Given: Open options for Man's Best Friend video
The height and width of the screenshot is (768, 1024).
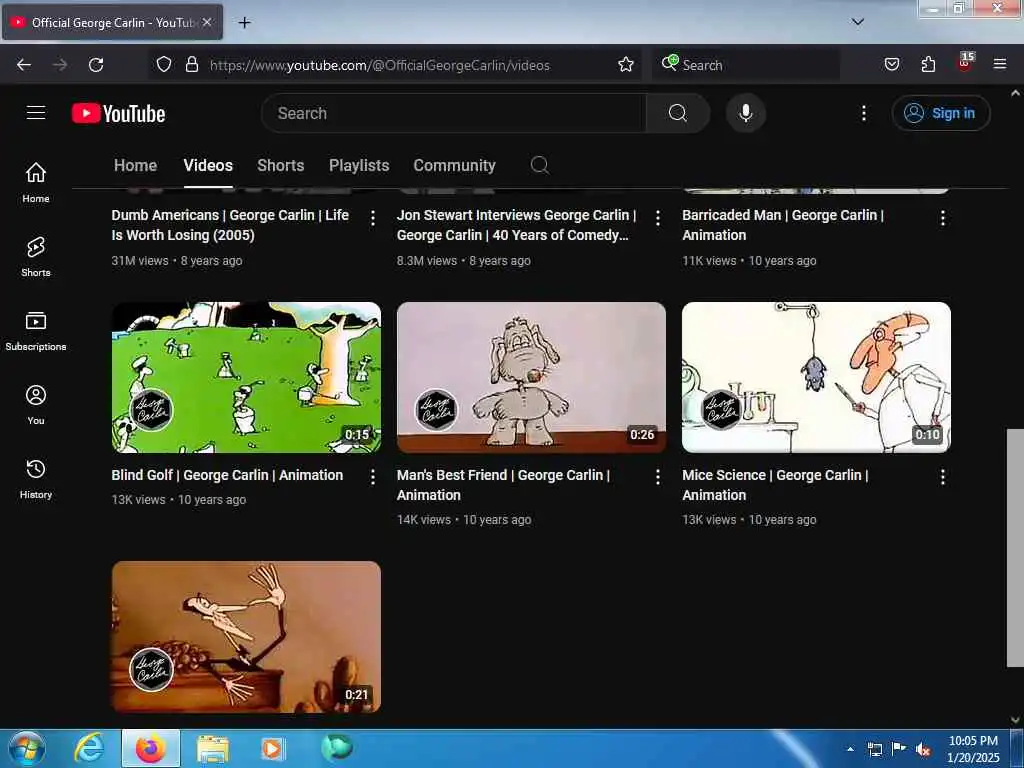Looking at the screenshot, I should [x=658, y=477].
